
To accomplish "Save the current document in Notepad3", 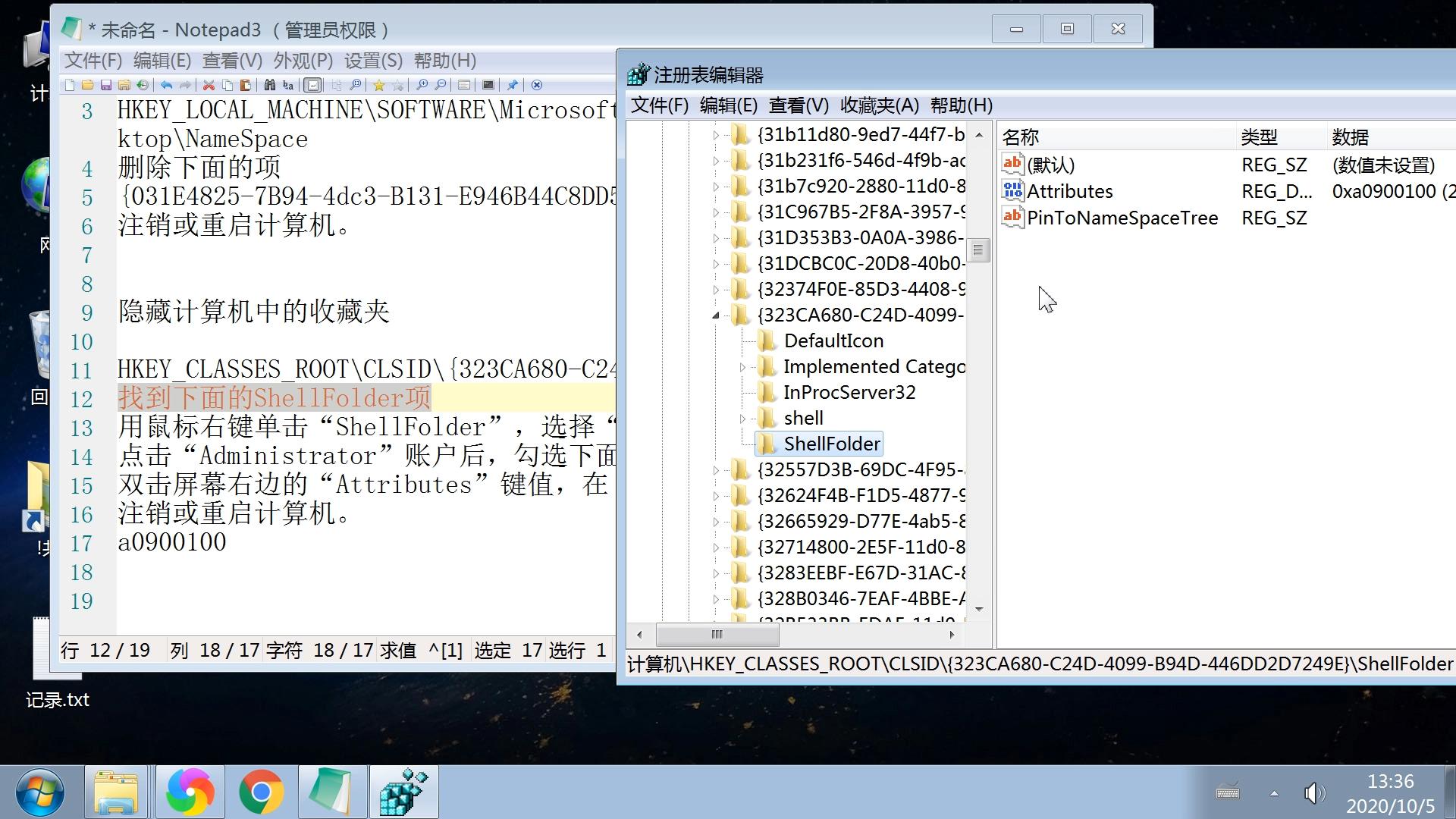I will click(106, 85).
